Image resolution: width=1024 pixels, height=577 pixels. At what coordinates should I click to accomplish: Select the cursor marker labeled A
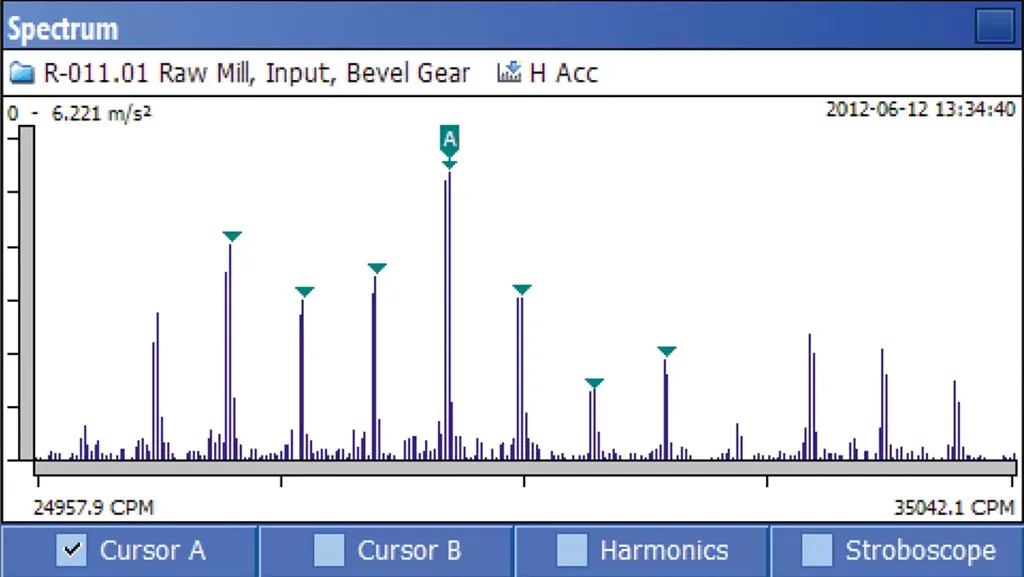coord(450,138)
